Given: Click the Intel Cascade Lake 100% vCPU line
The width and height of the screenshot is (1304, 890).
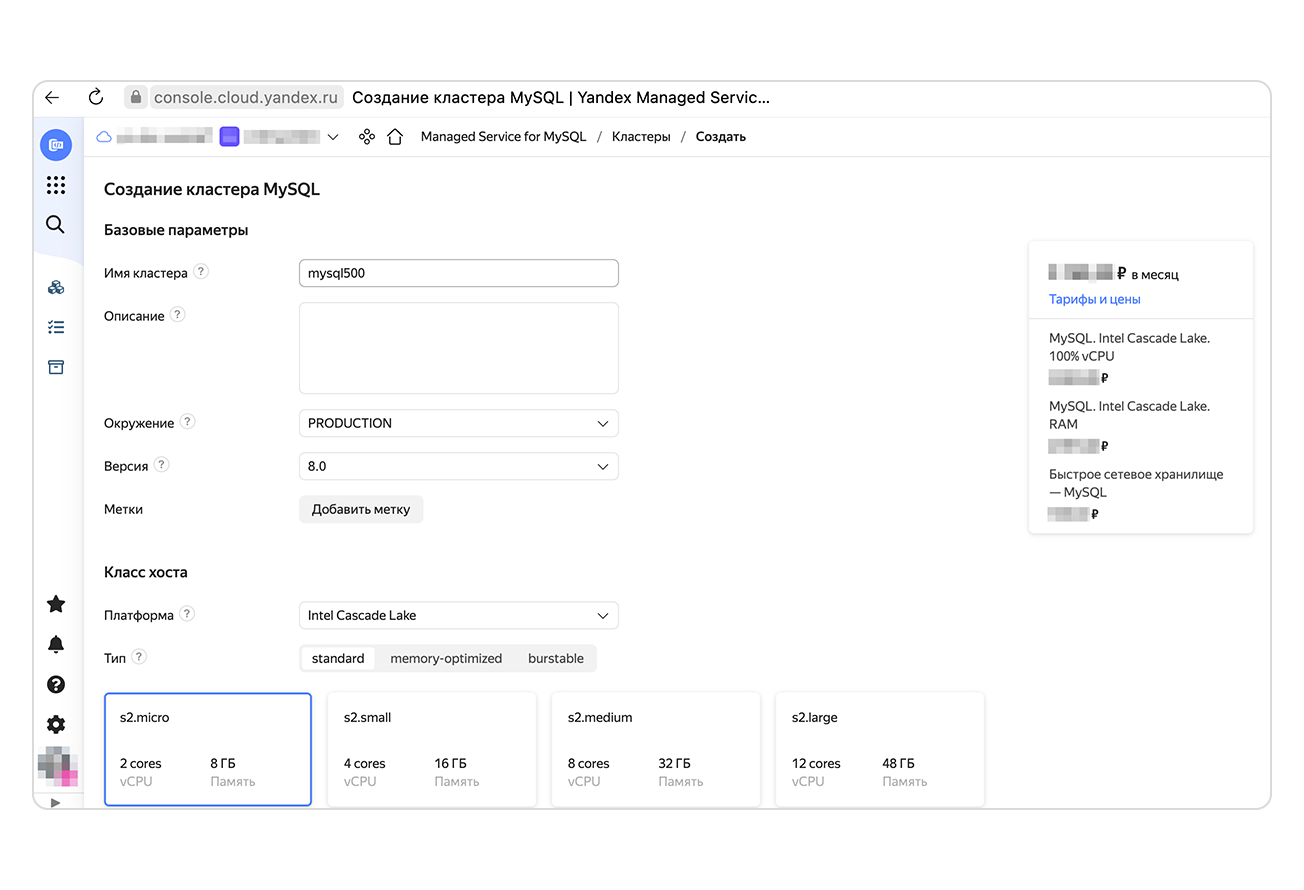Looking at the screenshot, I should point(1129,347).
